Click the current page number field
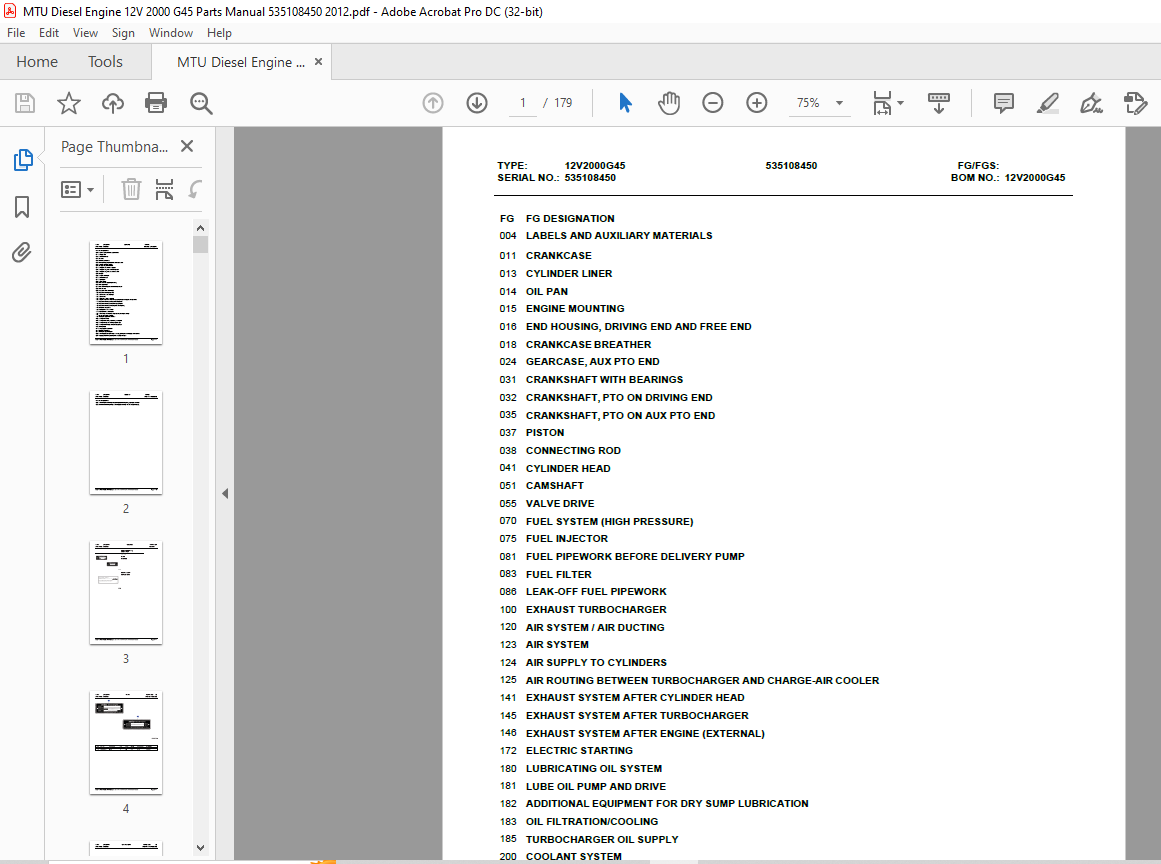1161x864 pixels. pyautogui.click(x=523, y=103)
